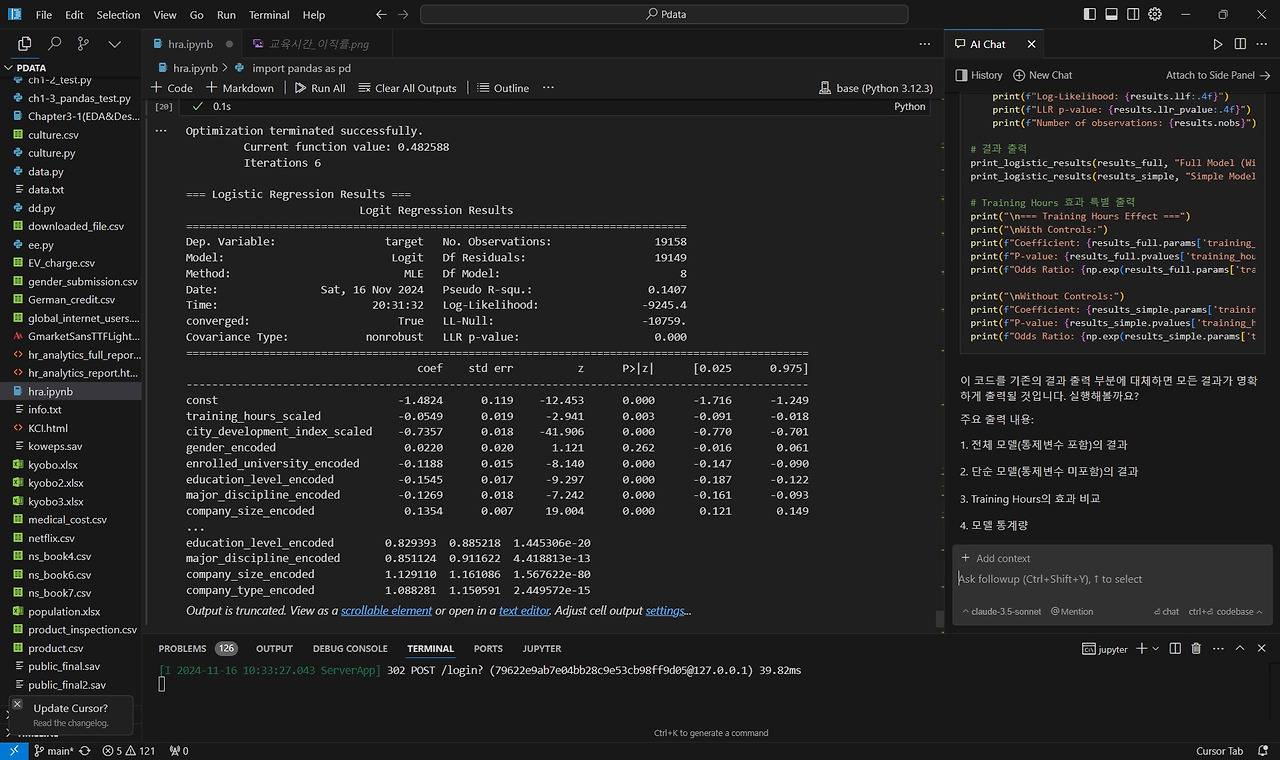The width and height of the screenshot is (1280, 760).
Task: Open the settings gear in title bar
Action: tap(1155, 15)
